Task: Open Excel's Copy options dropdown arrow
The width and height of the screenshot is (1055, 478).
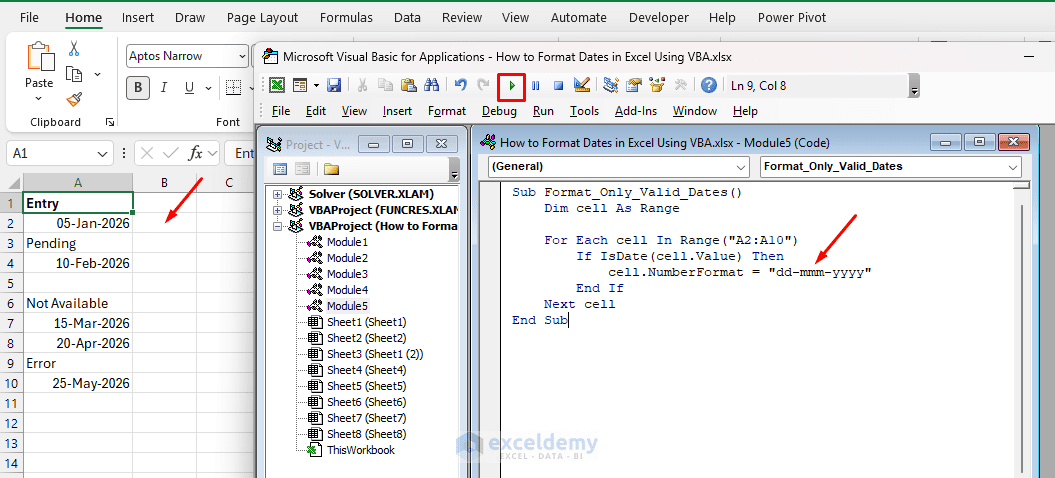Action: tap(98, 74)
